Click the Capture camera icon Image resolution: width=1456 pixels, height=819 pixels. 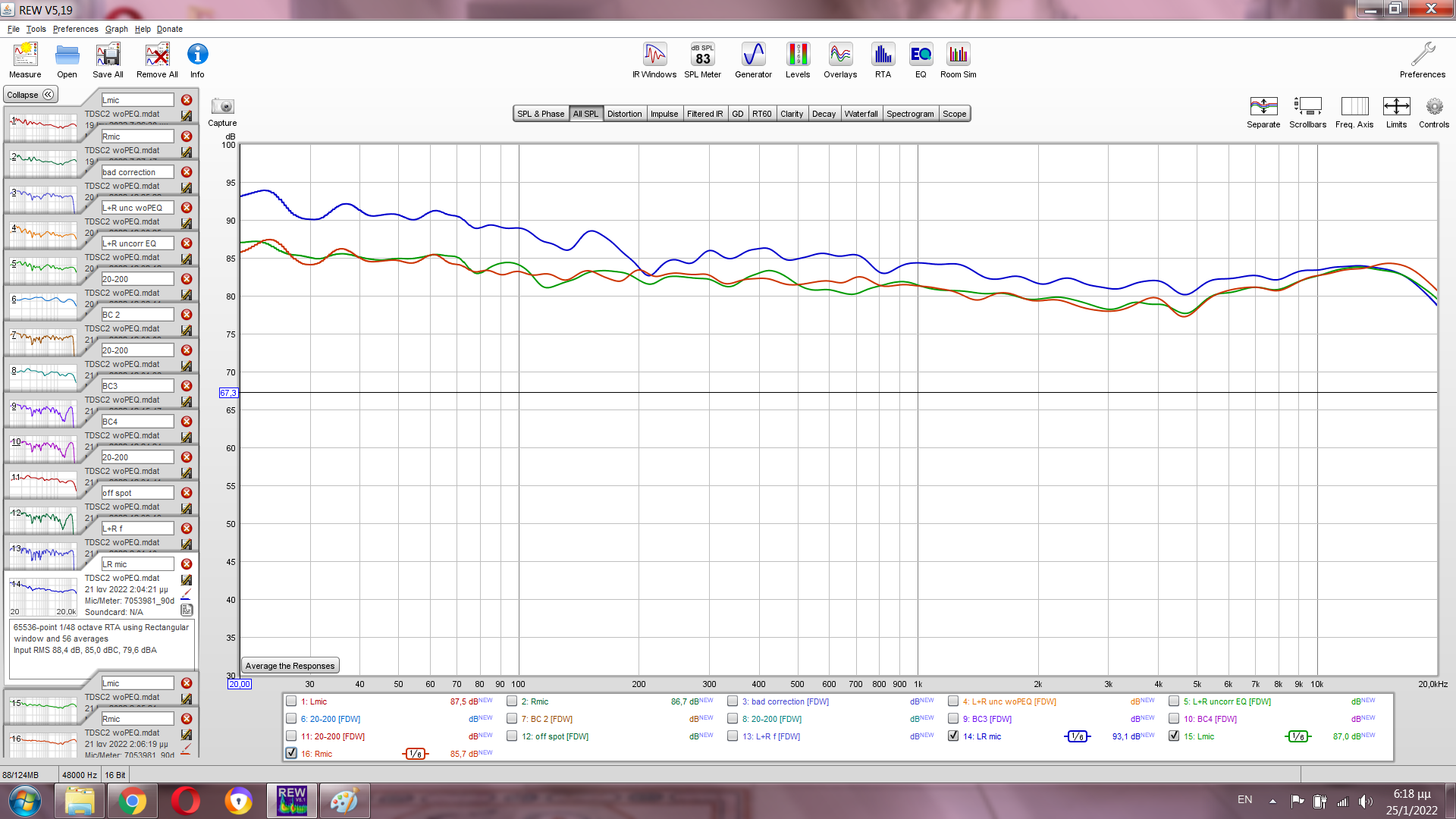[x=222, y=107]
